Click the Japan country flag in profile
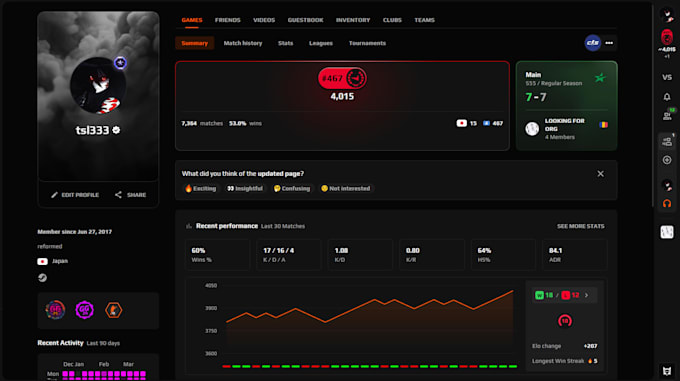This screenshot has height=381, width=680. (x=42, y=261)
